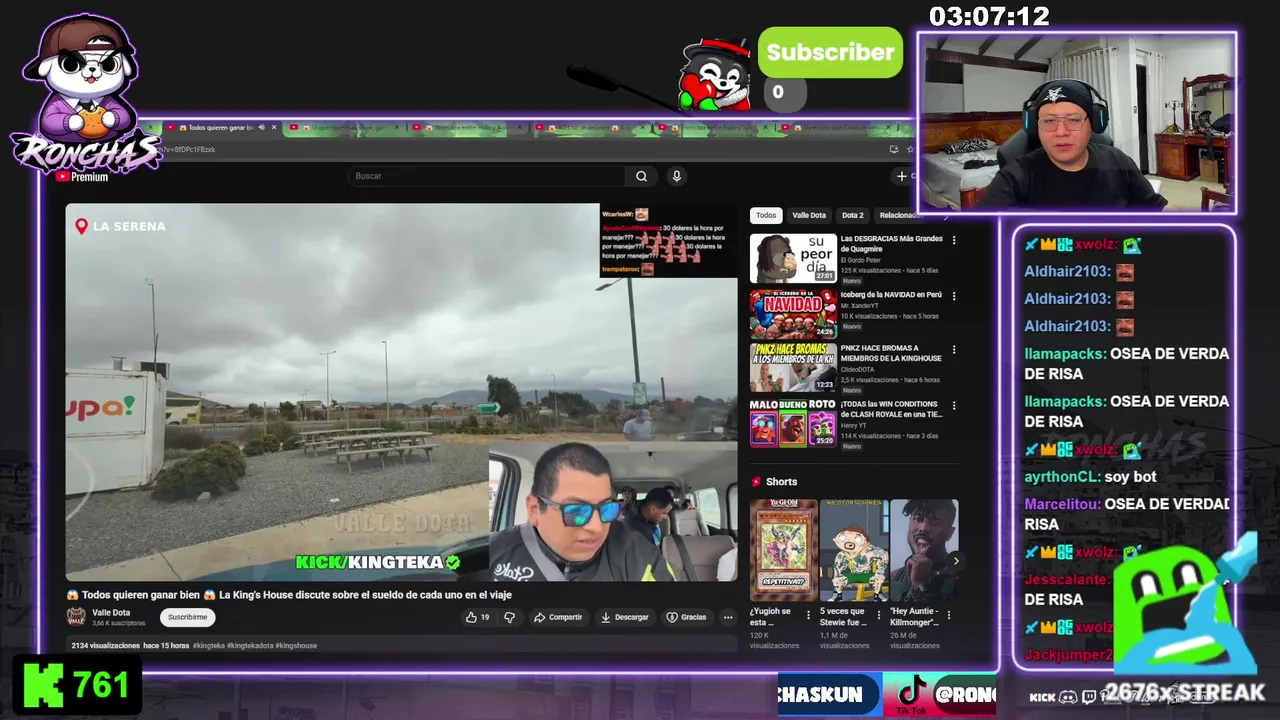Show next Shorts with arrow chevron
Screen dimensions: 1280x720
click(x=955, y=561)
